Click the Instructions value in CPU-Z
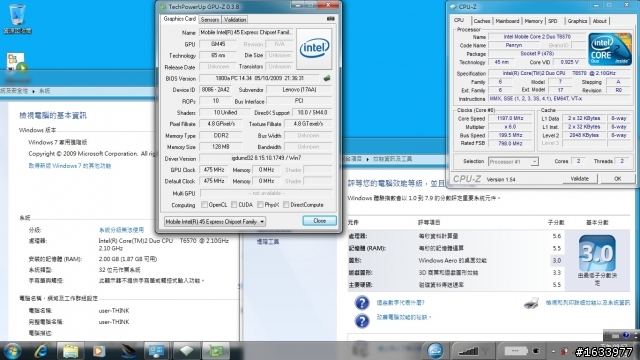This screenshot has height=360, width=640. 559,99
